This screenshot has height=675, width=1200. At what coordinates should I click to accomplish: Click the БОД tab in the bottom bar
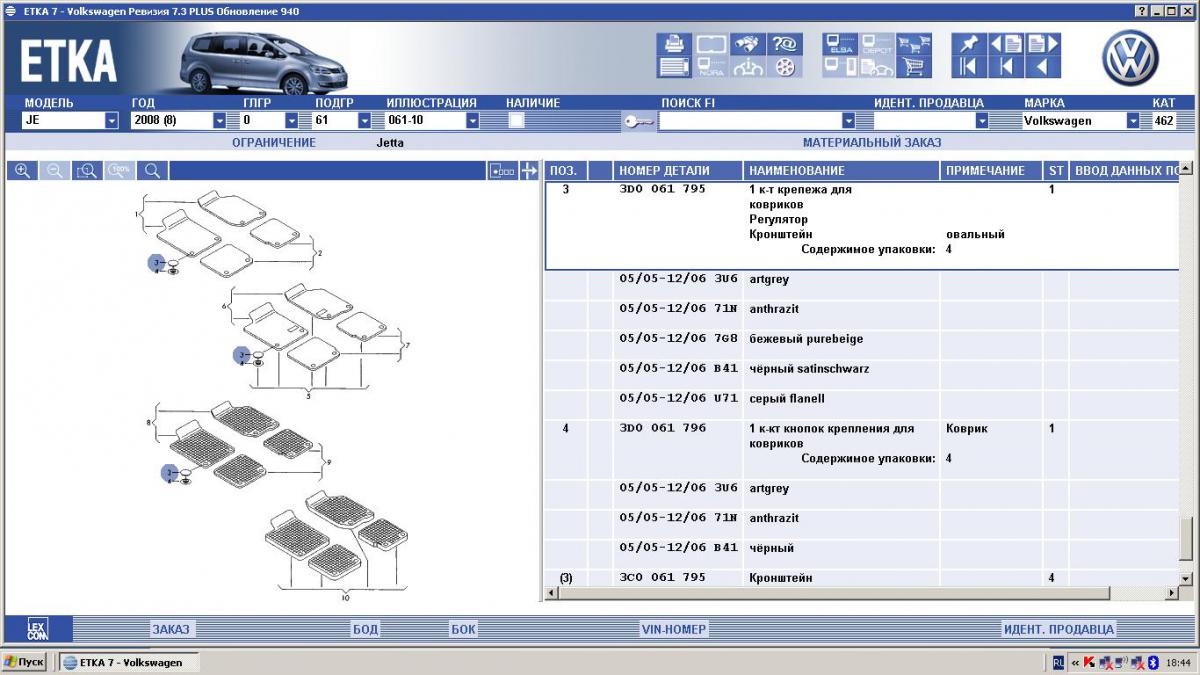(365, 629)
